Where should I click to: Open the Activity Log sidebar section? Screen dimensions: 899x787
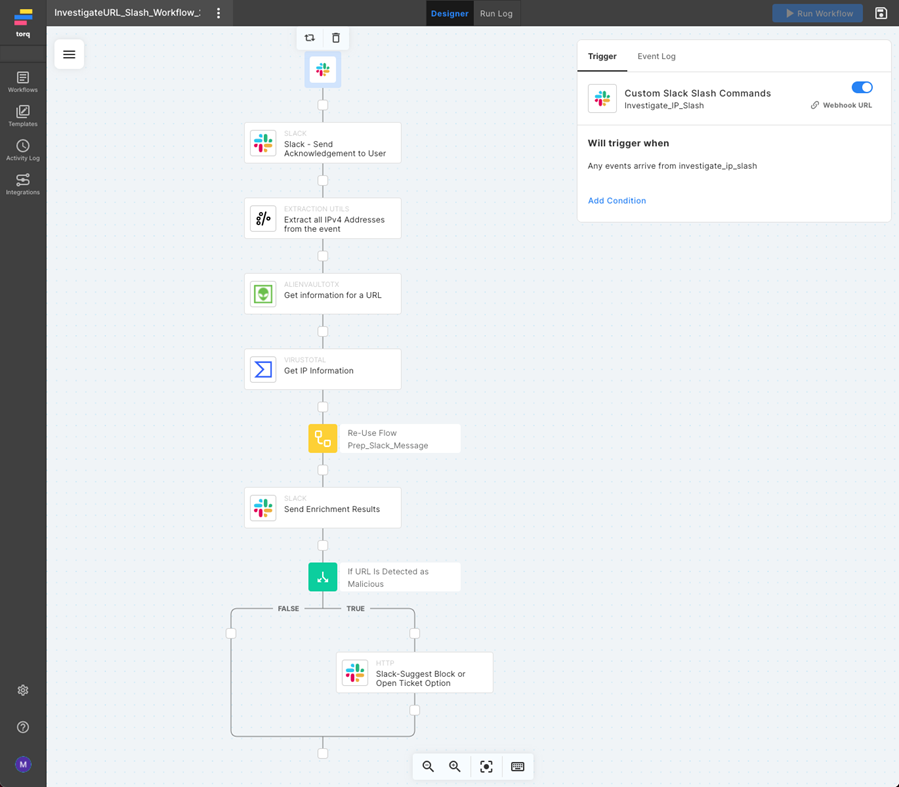click(x=23, y=150)
